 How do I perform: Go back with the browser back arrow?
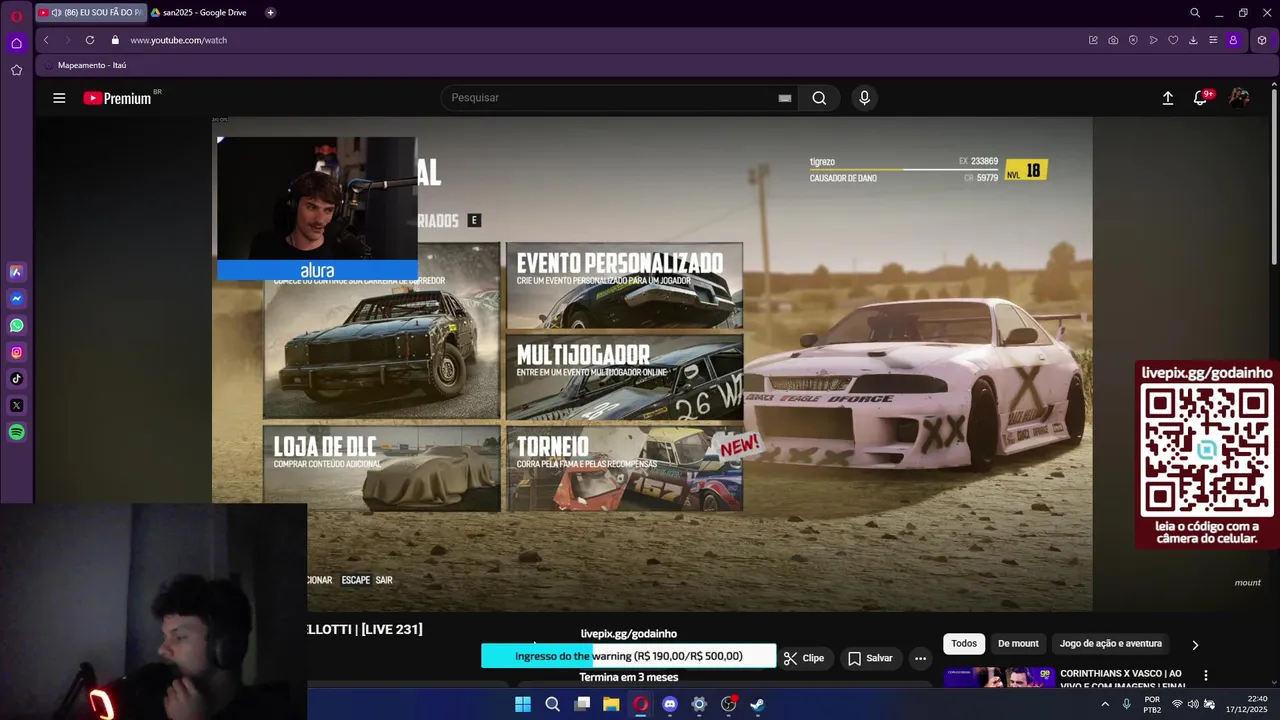point(46,40)
